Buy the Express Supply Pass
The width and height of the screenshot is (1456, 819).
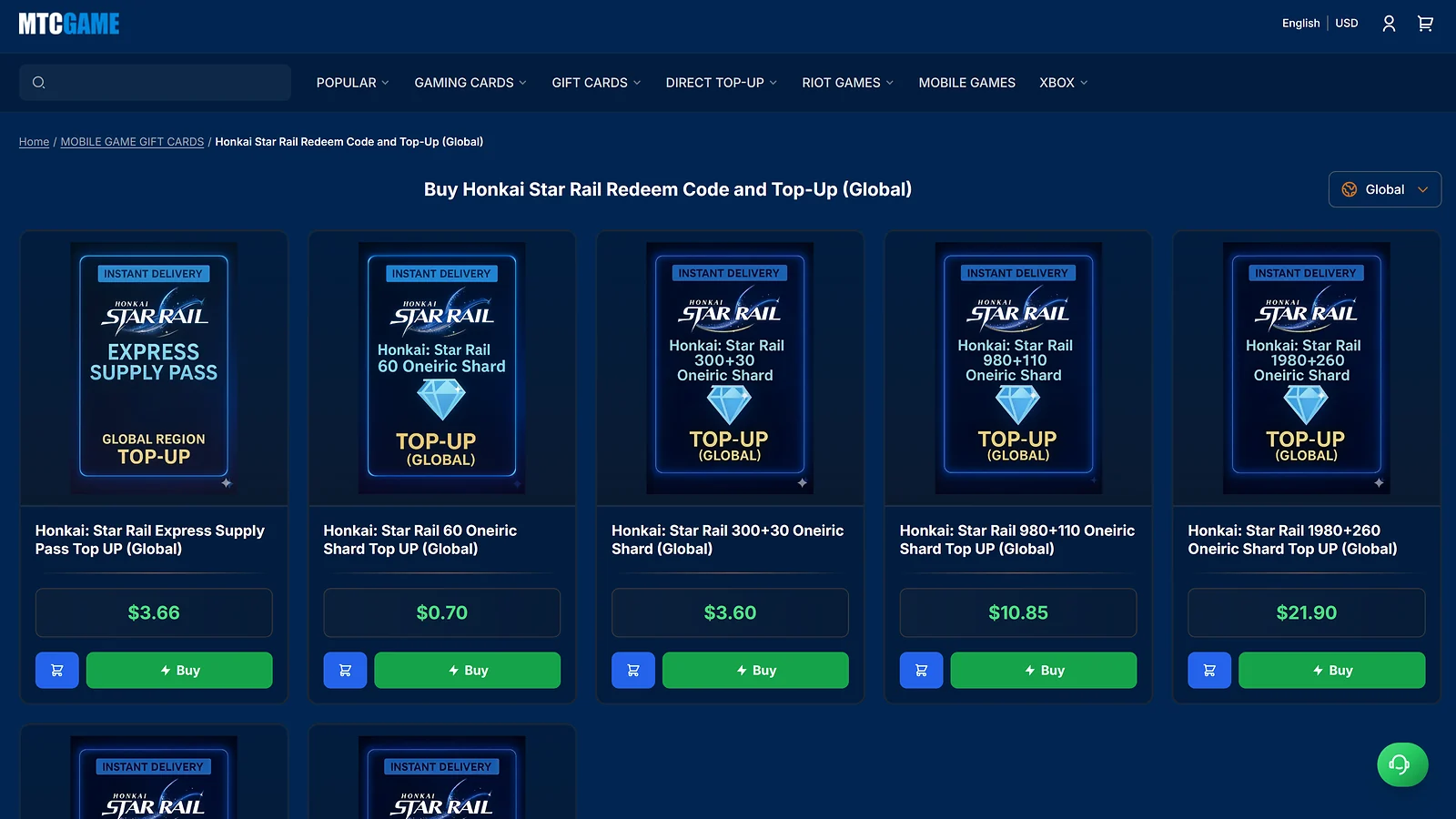click(x=179, y=671)
